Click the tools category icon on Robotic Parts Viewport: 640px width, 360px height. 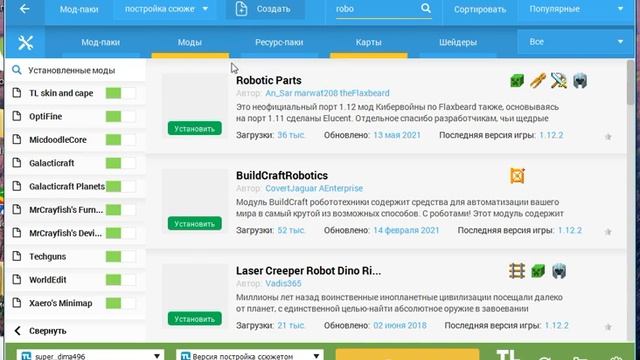[538, 80]
